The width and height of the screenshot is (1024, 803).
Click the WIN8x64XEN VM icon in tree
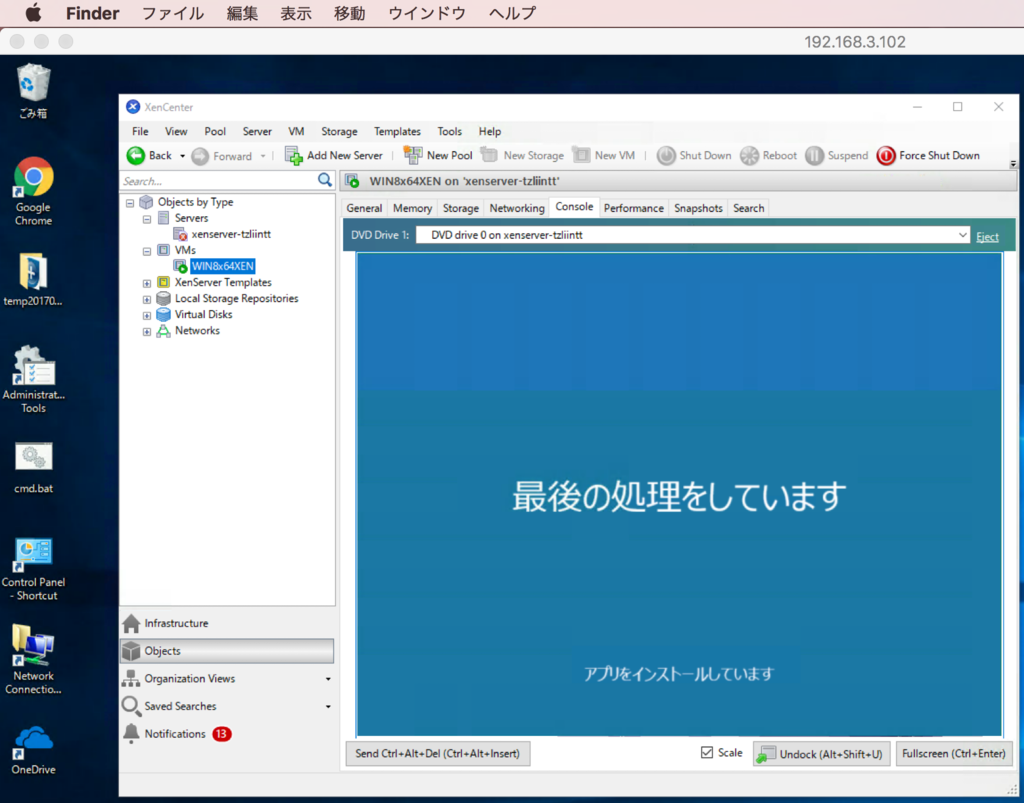coord(180,266)
